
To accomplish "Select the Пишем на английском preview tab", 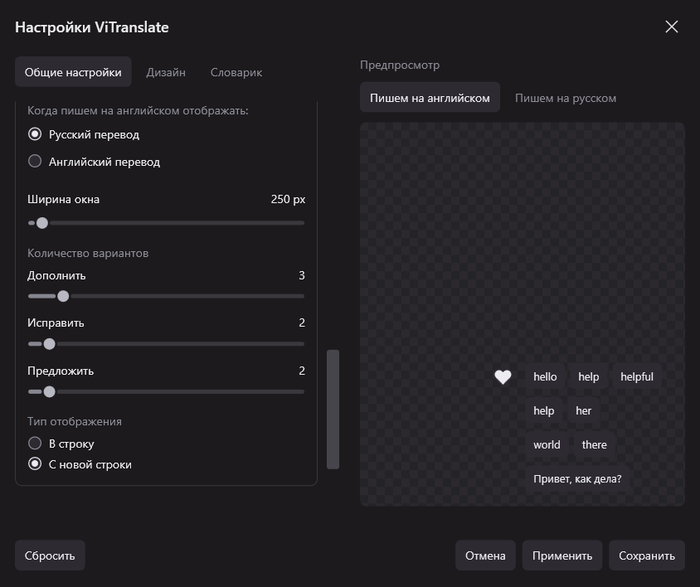I will click(x=430, y=98).
